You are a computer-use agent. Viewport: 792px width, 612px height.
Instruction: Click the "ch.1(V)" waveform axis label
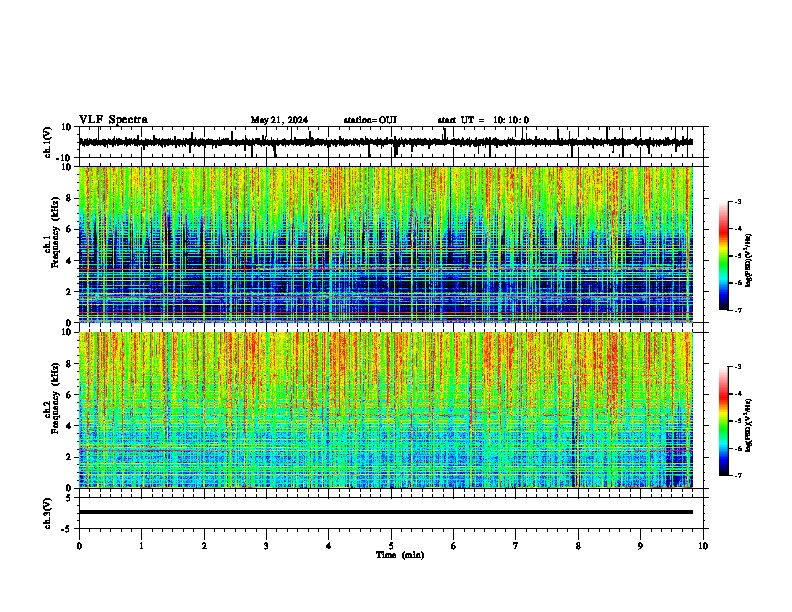[x=48, y=142]
